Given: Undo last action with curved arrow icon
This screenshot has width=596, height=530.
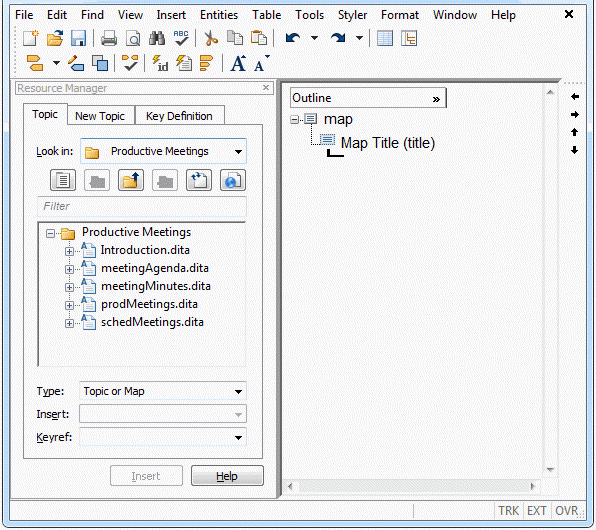Looking at the screenshot, I should coord(293,38).
